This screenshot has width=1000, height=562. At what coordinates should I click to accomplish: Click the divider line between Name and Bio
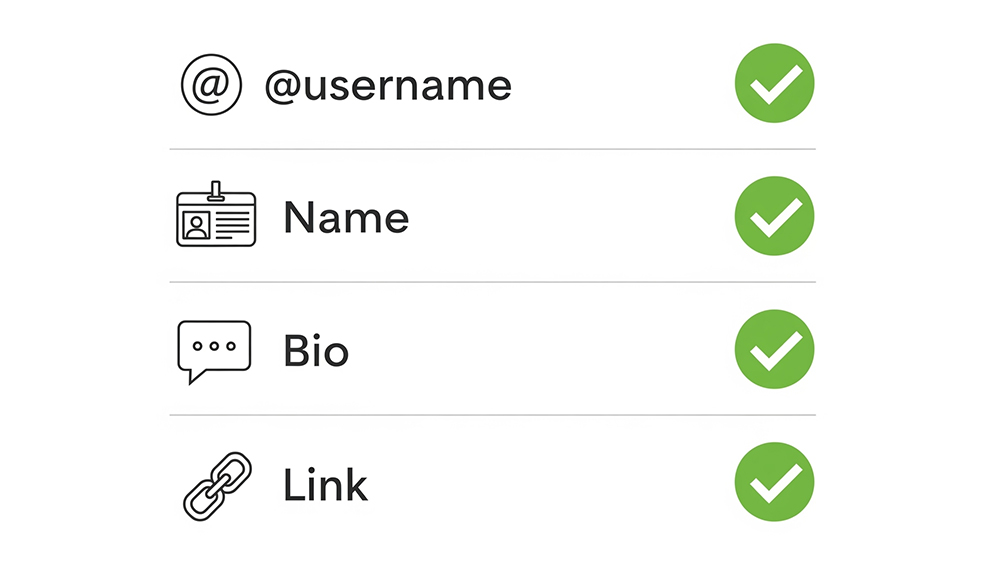[x=492, y=282]
